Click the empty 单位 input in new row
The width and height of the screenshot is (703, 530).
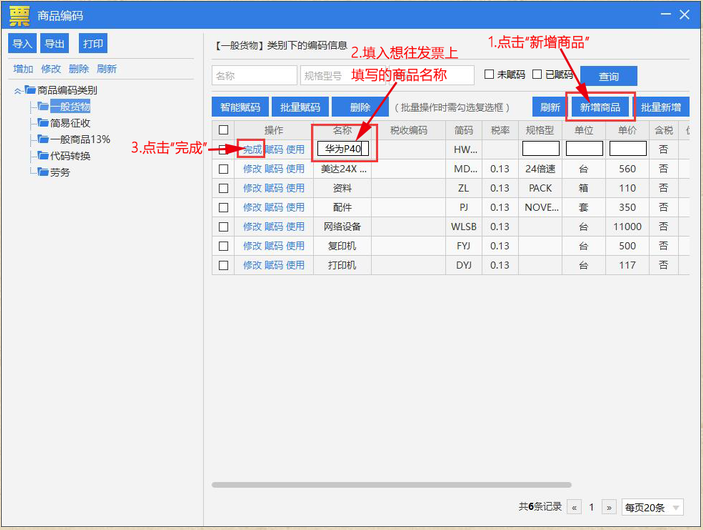584,148
